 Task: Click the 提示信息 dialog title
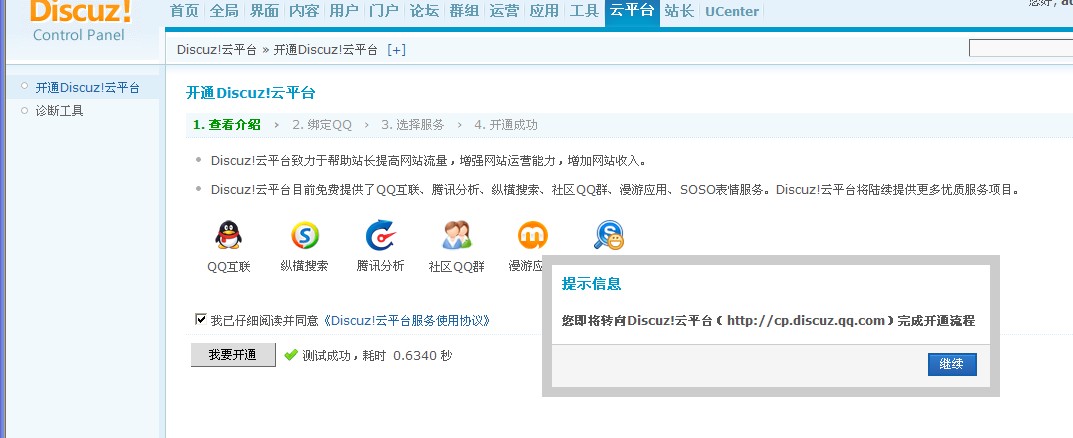591,283
